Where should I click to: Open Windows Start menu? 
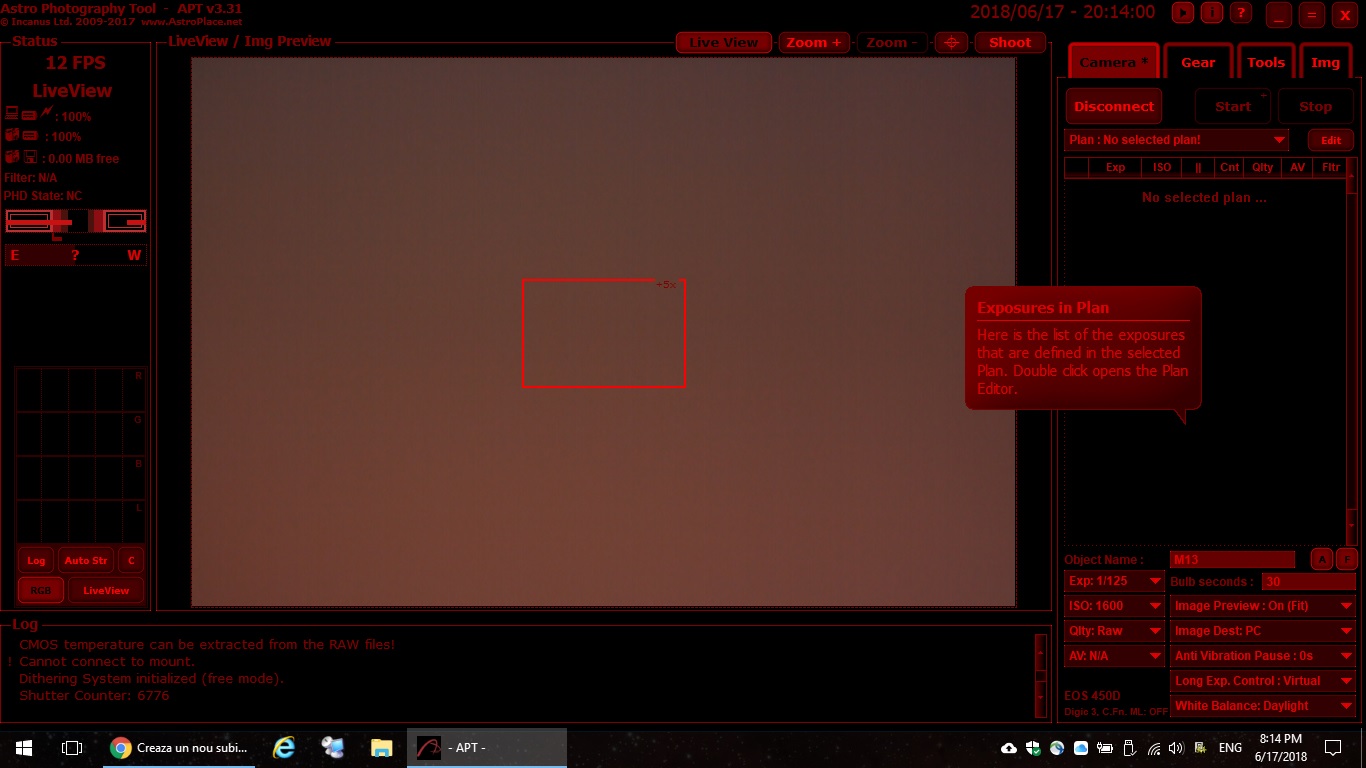point(24,748)
